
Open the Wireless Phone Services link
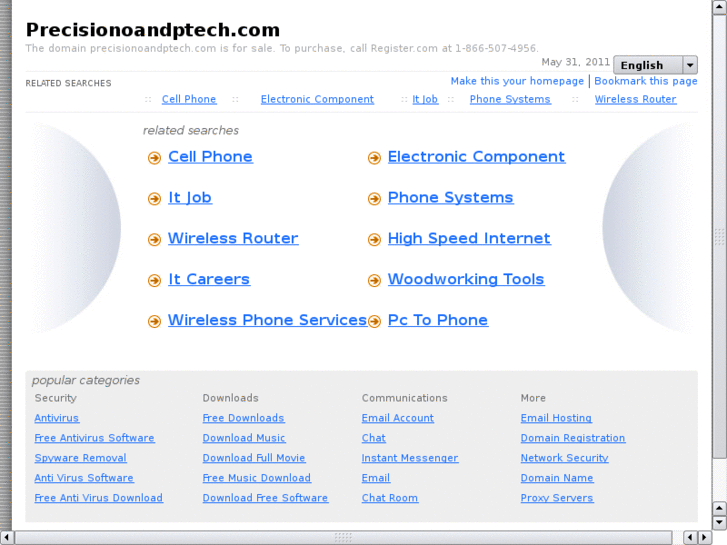[x=267, y=320]
